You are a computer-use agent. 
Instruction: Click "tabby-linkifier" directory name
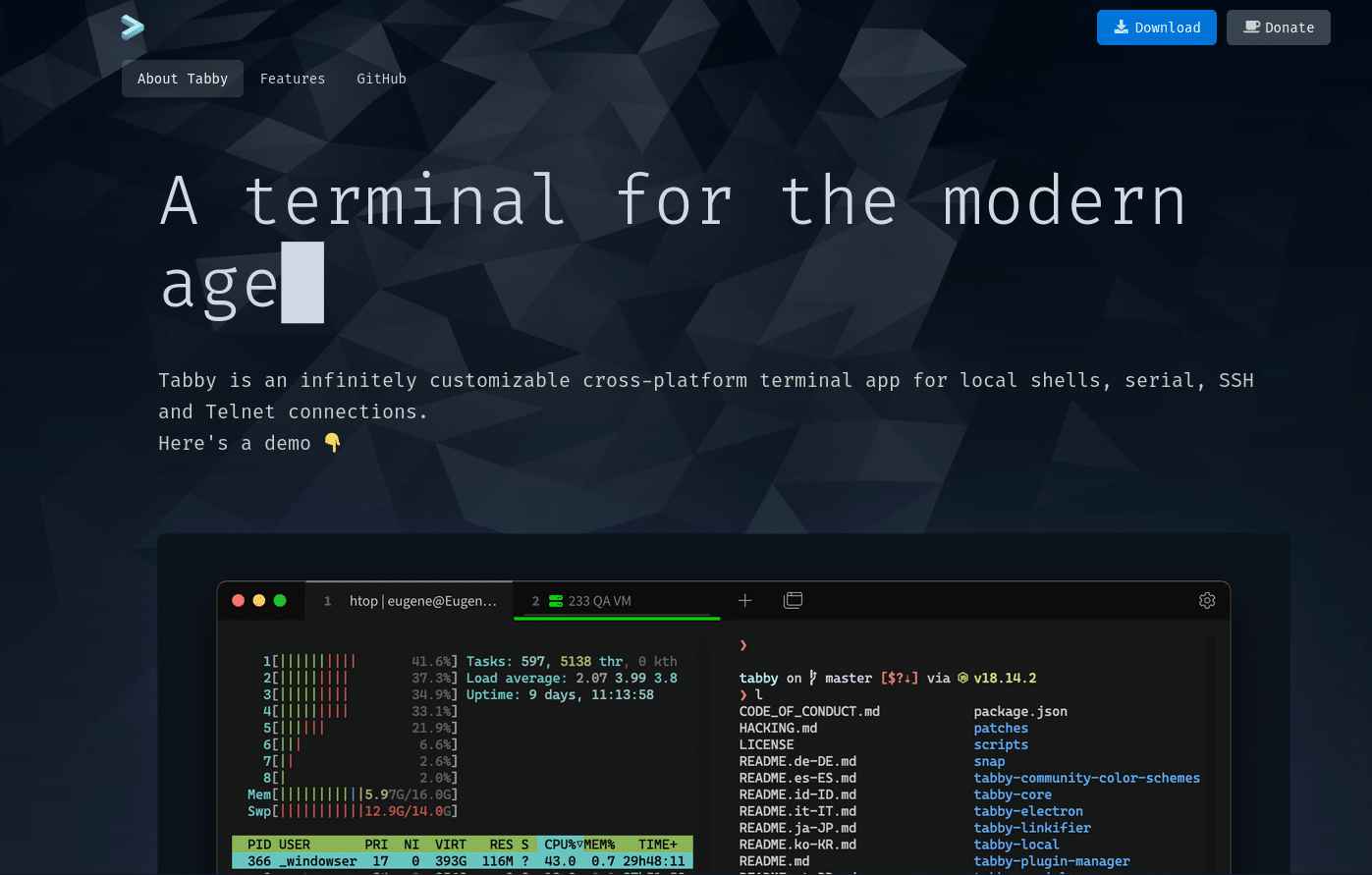coord(1032,828)
